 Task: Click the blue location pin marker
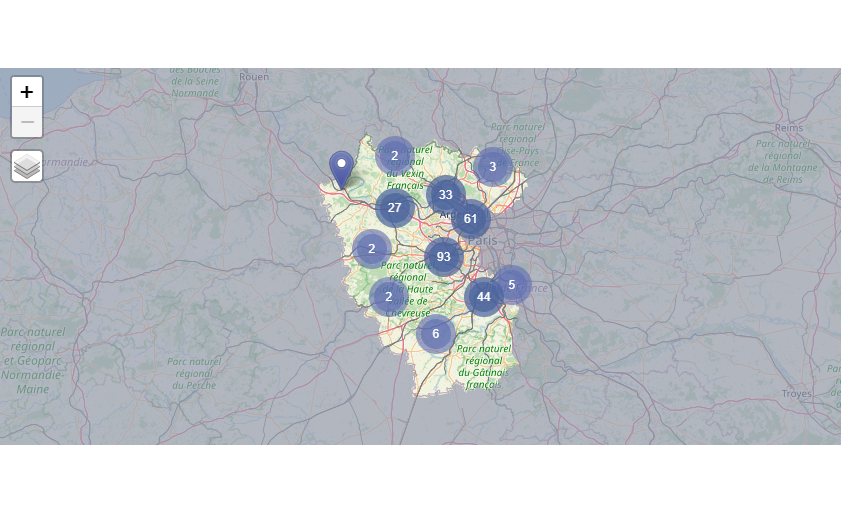(x=341, y=168)
